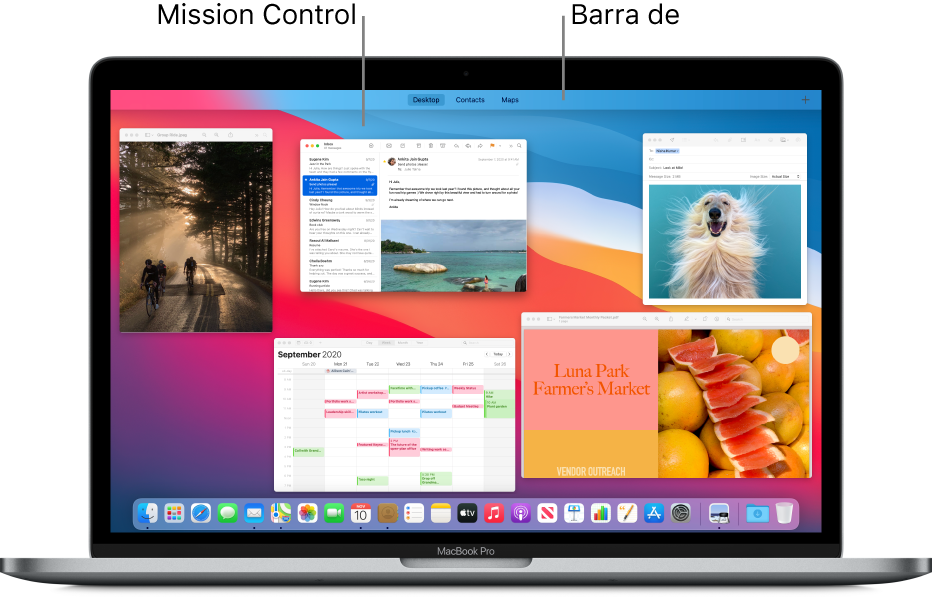Screen dimensions: 934x599
Task: Open Downloads folder in the Dock
Action: pos(757,513)
